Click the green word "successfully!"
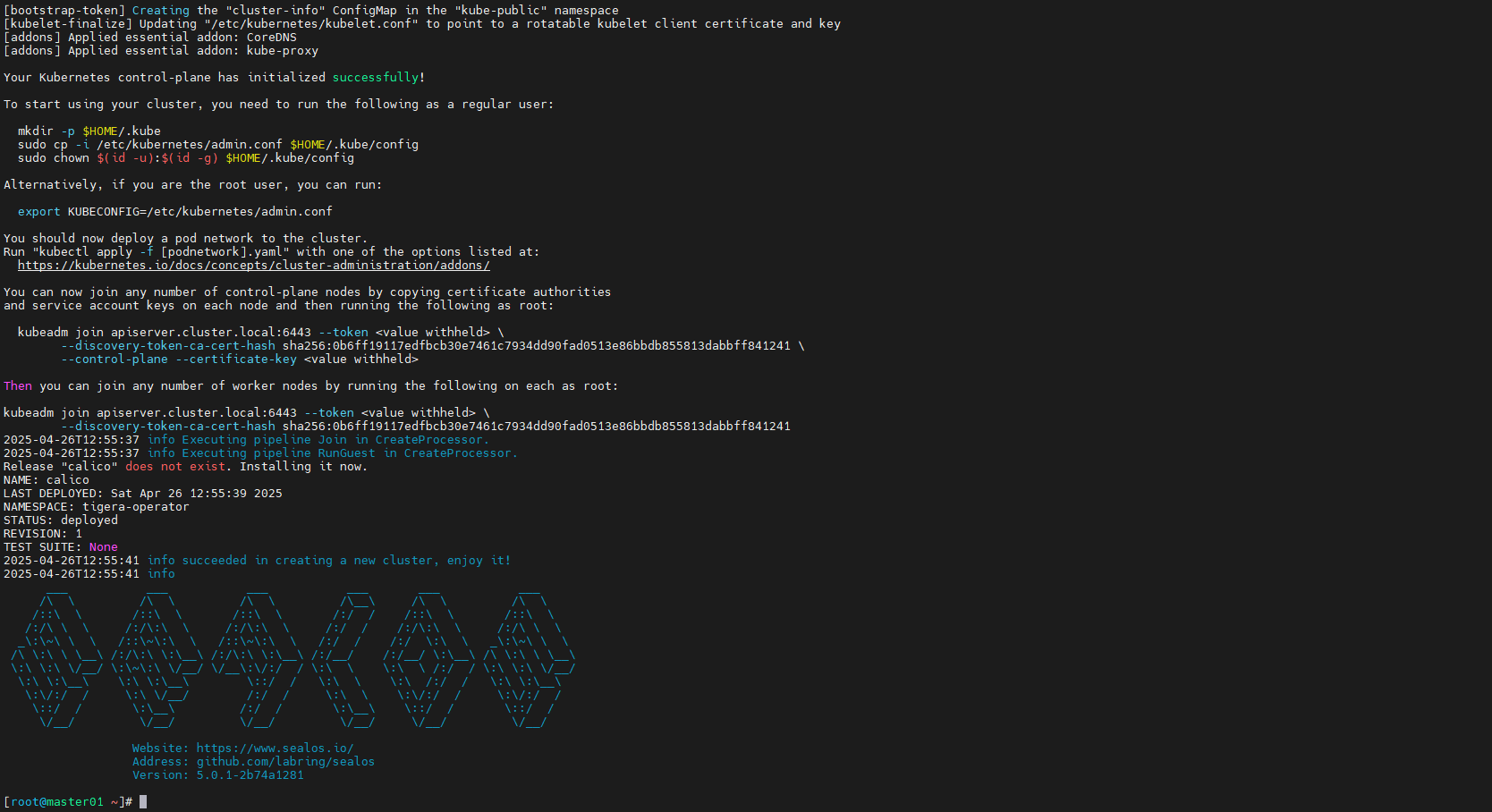1492x812 pixels. click(x=378, y=78)
